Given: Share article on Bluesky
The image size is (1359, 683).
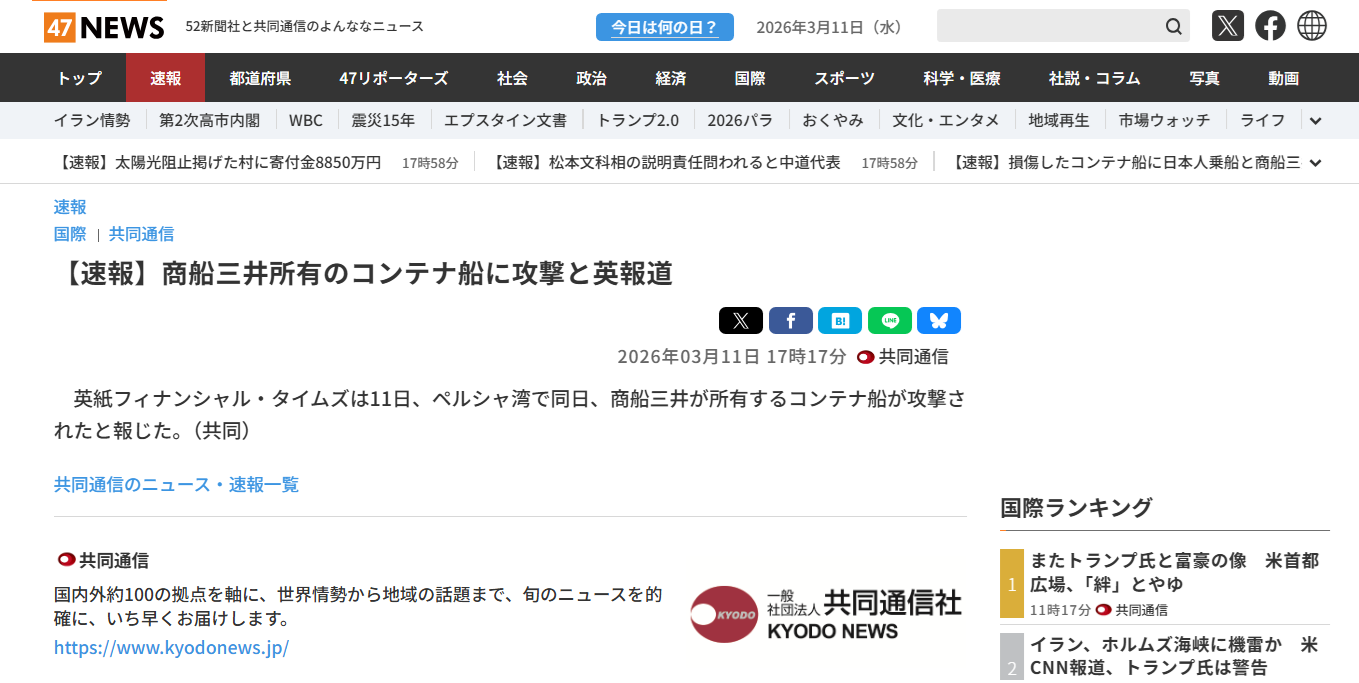Looking at the screenshot, I should pyautogui.click(x=939, y=321).
